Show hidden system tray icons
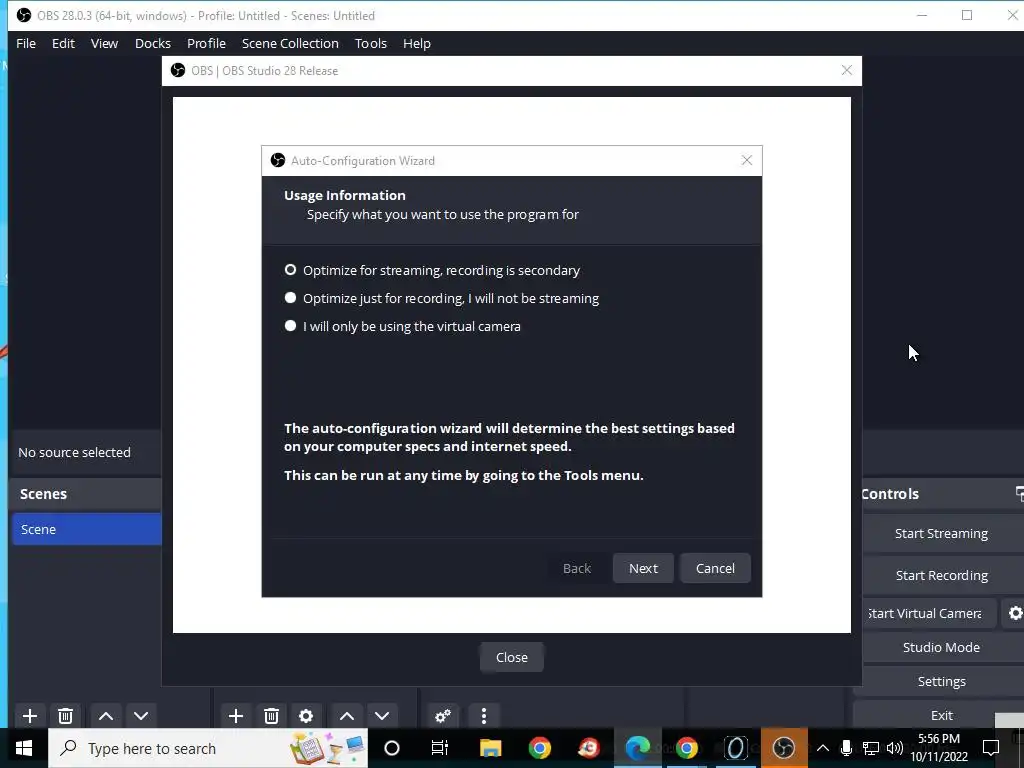 823,748
